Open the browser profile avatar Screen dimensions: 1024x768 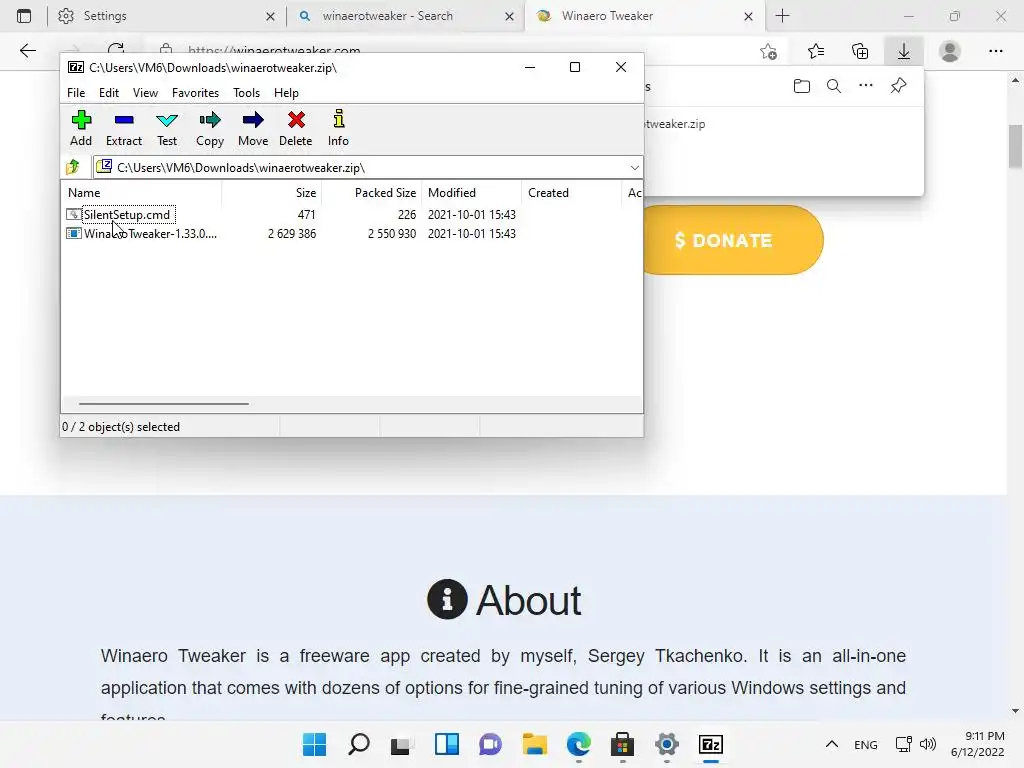click(950, 51)
